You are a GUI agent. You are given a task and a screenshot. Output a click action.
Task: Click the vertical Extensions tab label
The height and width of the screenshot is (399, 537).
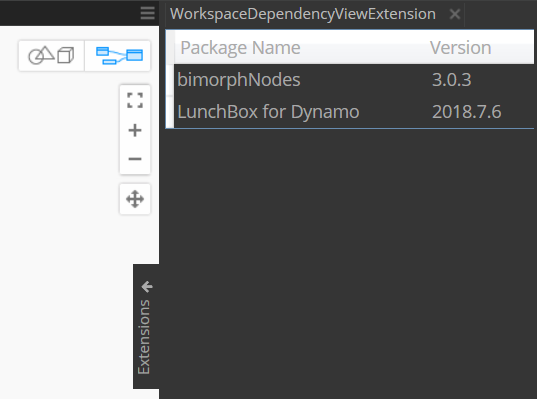pyautogui.click(x=143, y=337)
